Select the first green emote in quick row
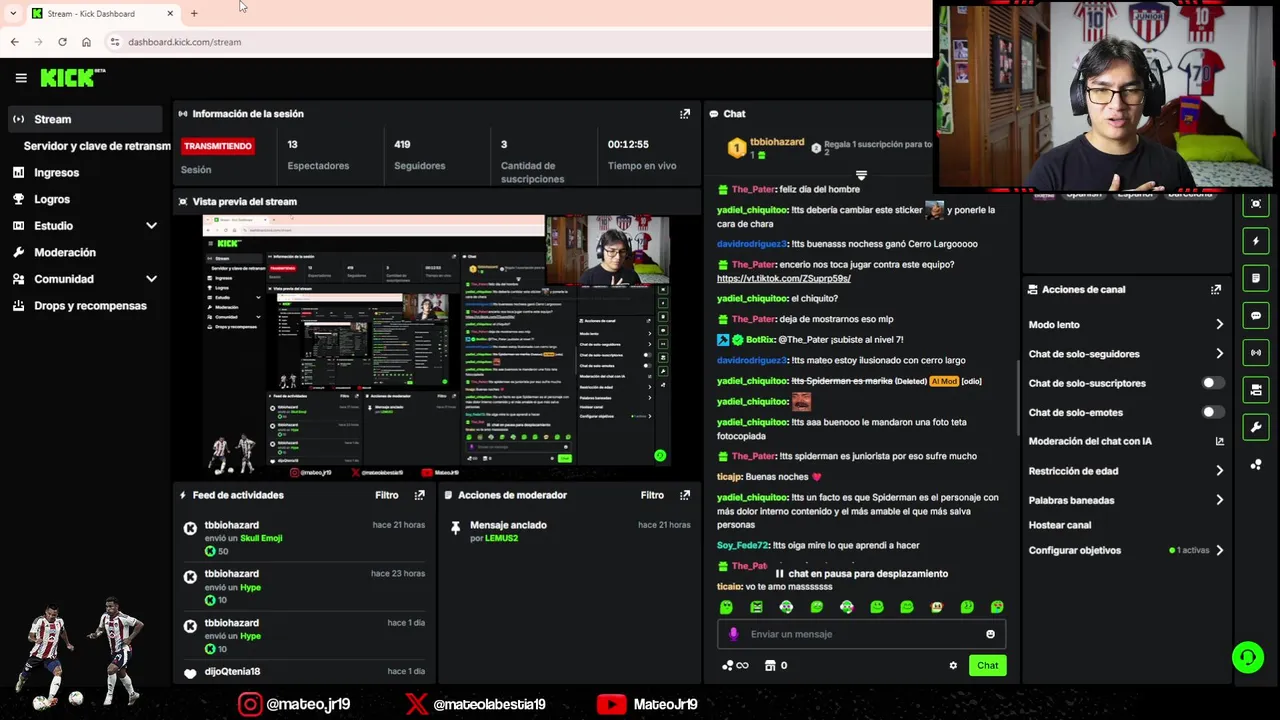This screenshot has height=720, width=1280. 726,607
